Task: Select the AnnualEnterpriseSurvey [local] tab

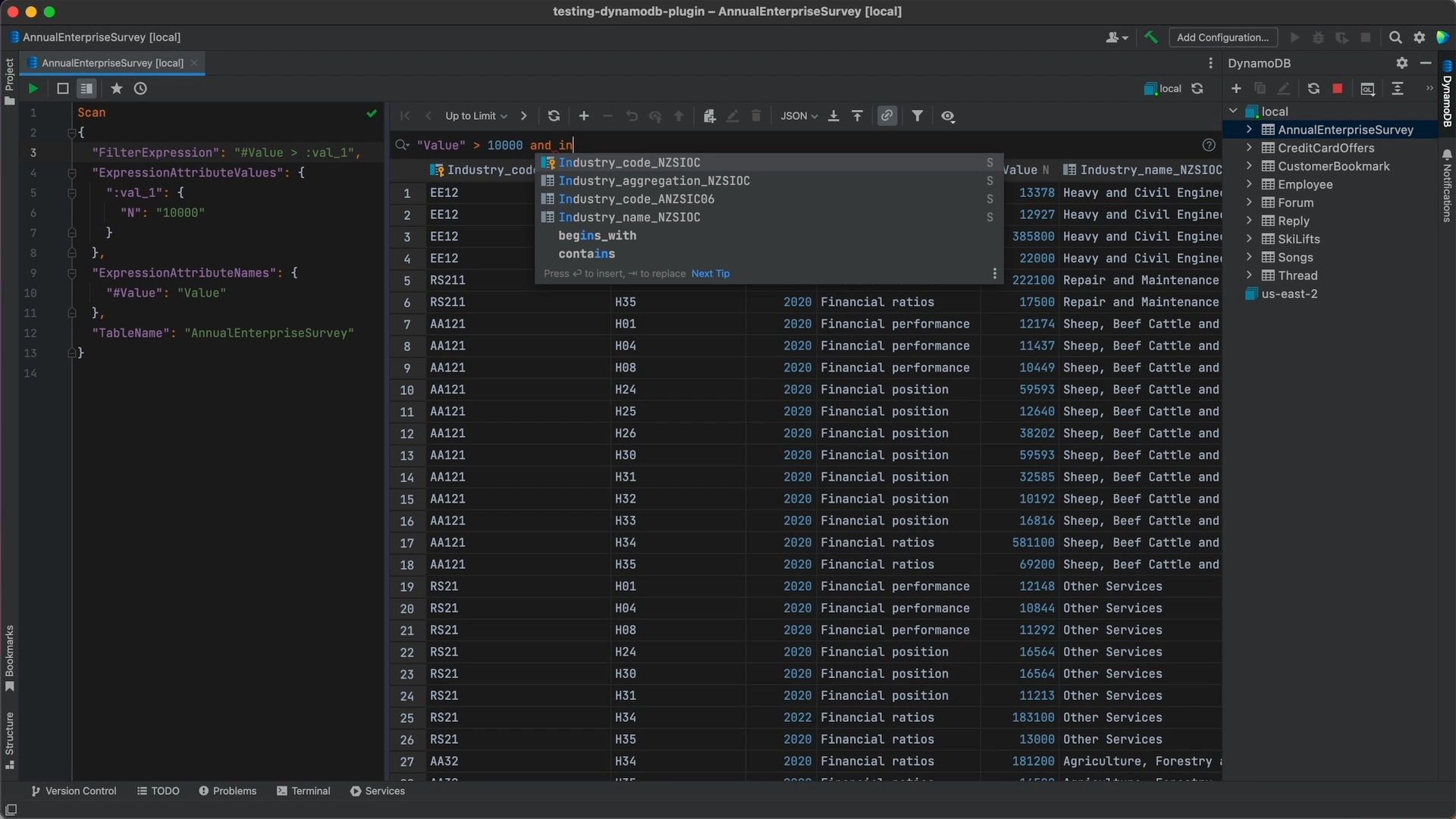Action: pyautogui.click(x=112, y=63)
